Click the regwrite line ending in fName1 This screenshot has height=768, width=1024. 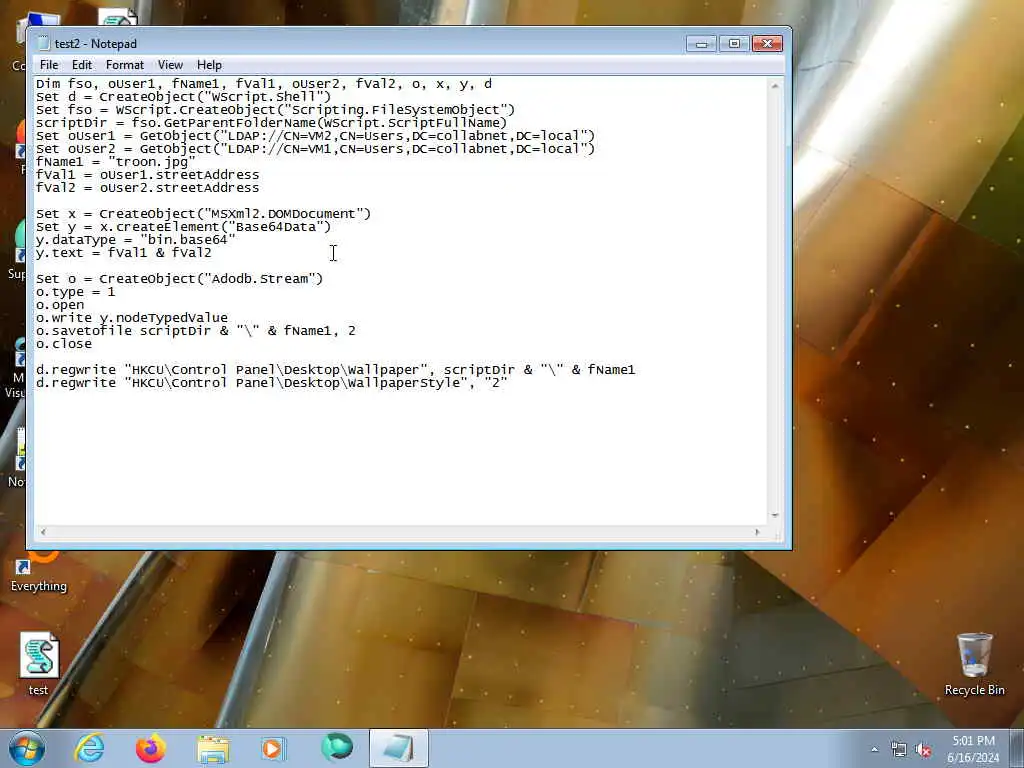336,370
